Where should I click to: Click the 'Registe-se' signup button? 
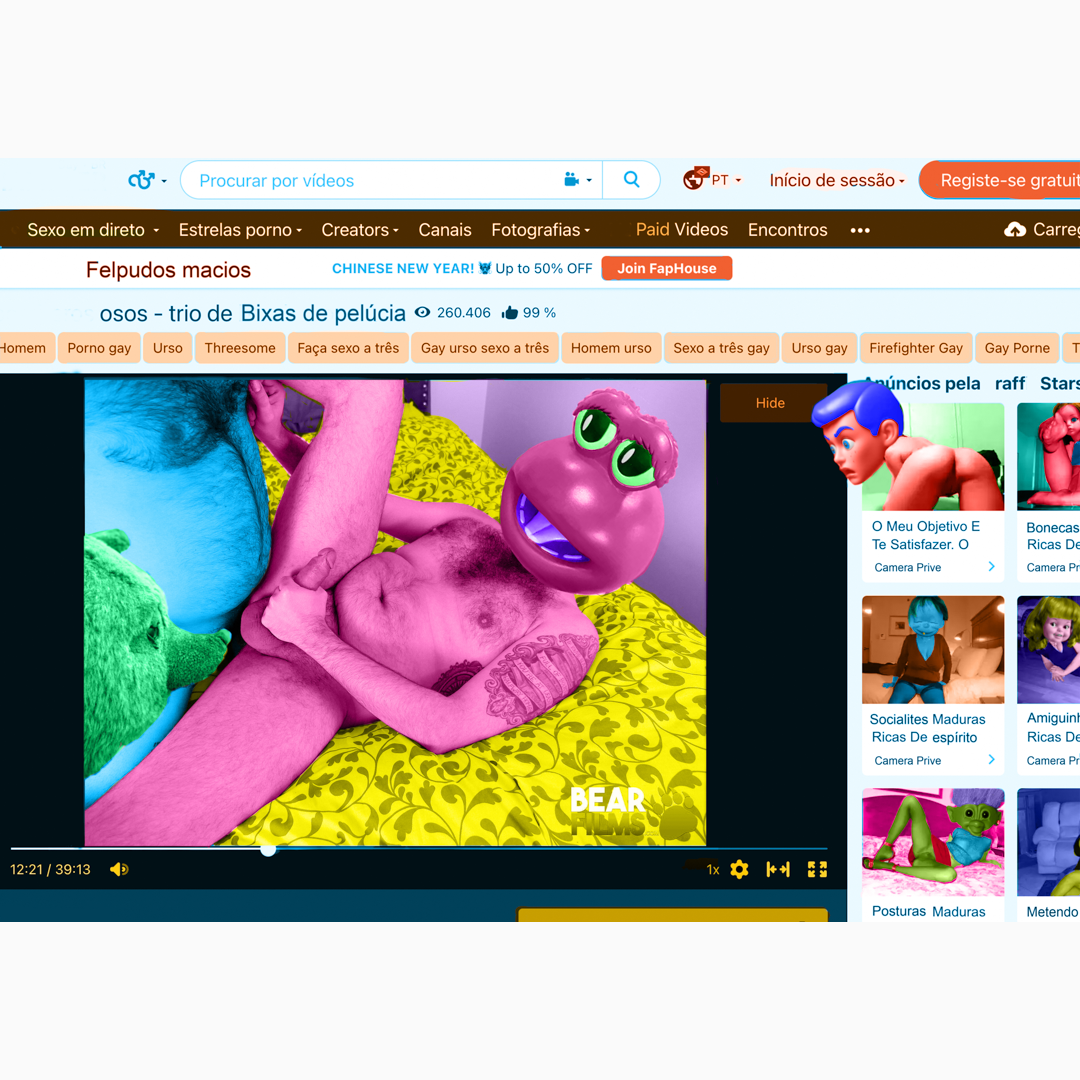point(1000,180)
